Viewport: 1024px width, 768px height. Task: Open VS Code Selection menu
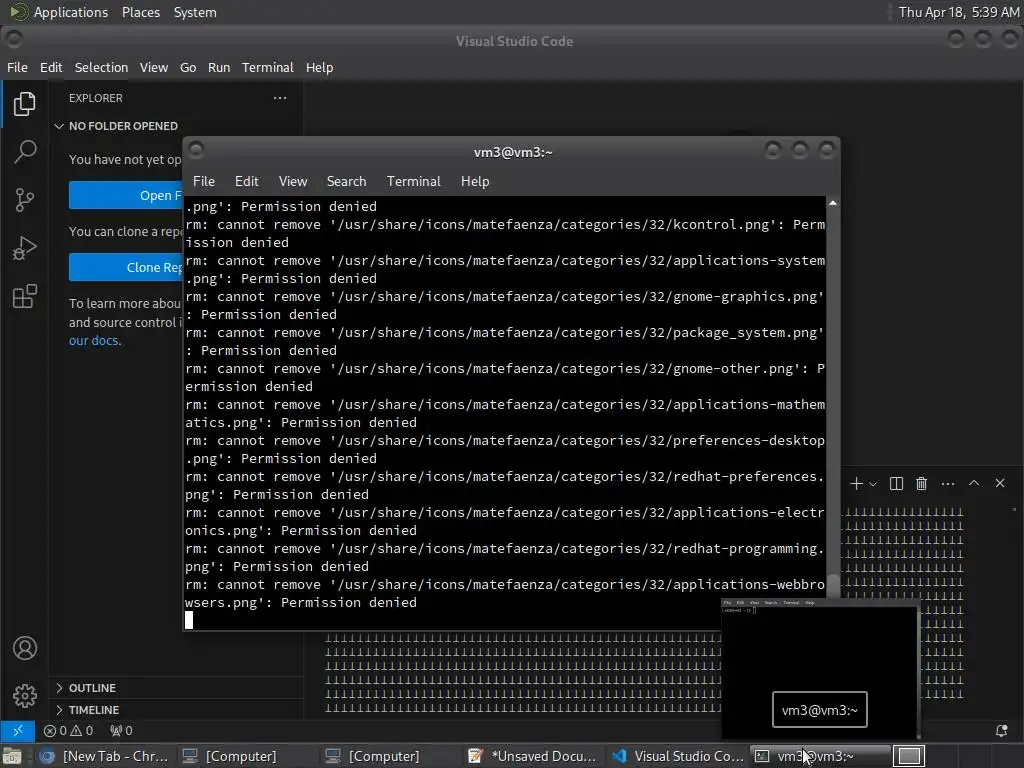pyautogui.click(x=101, y=67)
